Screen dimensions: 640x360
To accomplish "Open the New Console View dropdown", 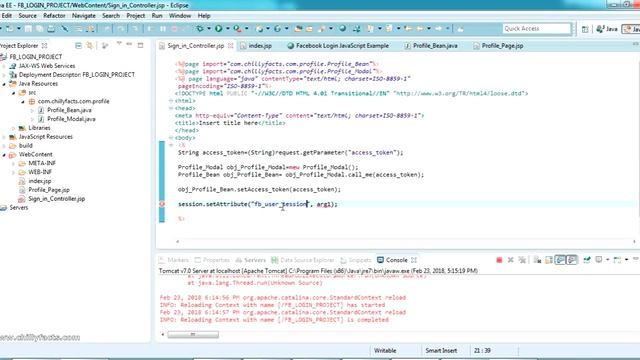I will (627, 260).
